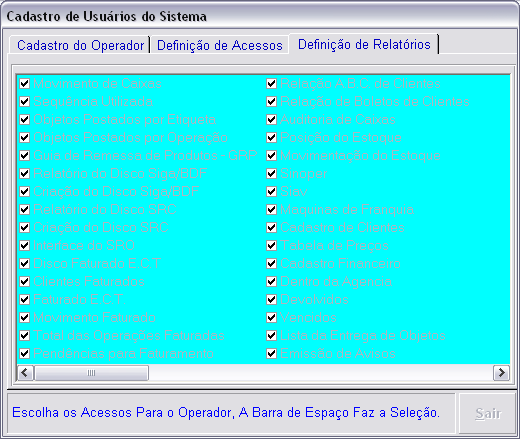The image size is (520, 439).
Task: Click the Sair button
Action: click(488, 413)
